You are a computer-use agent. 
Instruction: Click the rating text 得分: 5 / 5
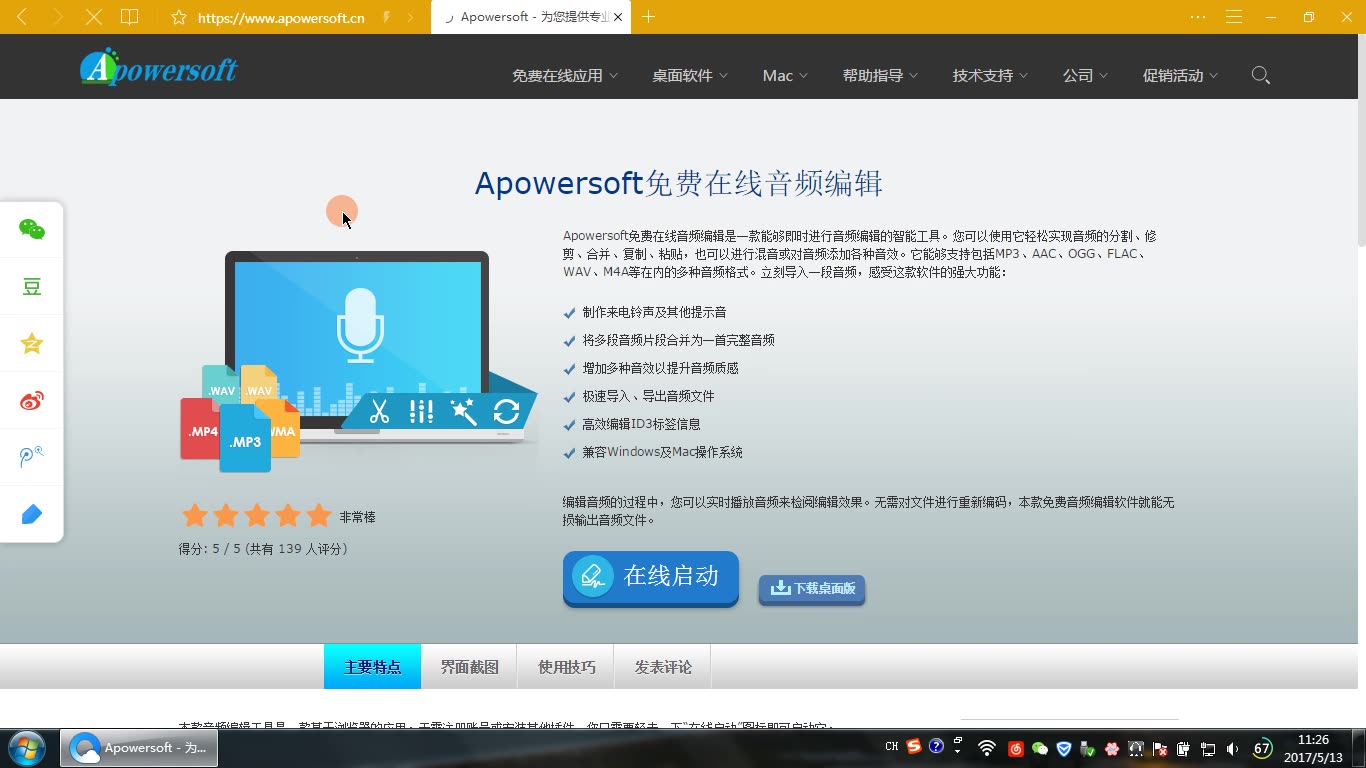210,549
